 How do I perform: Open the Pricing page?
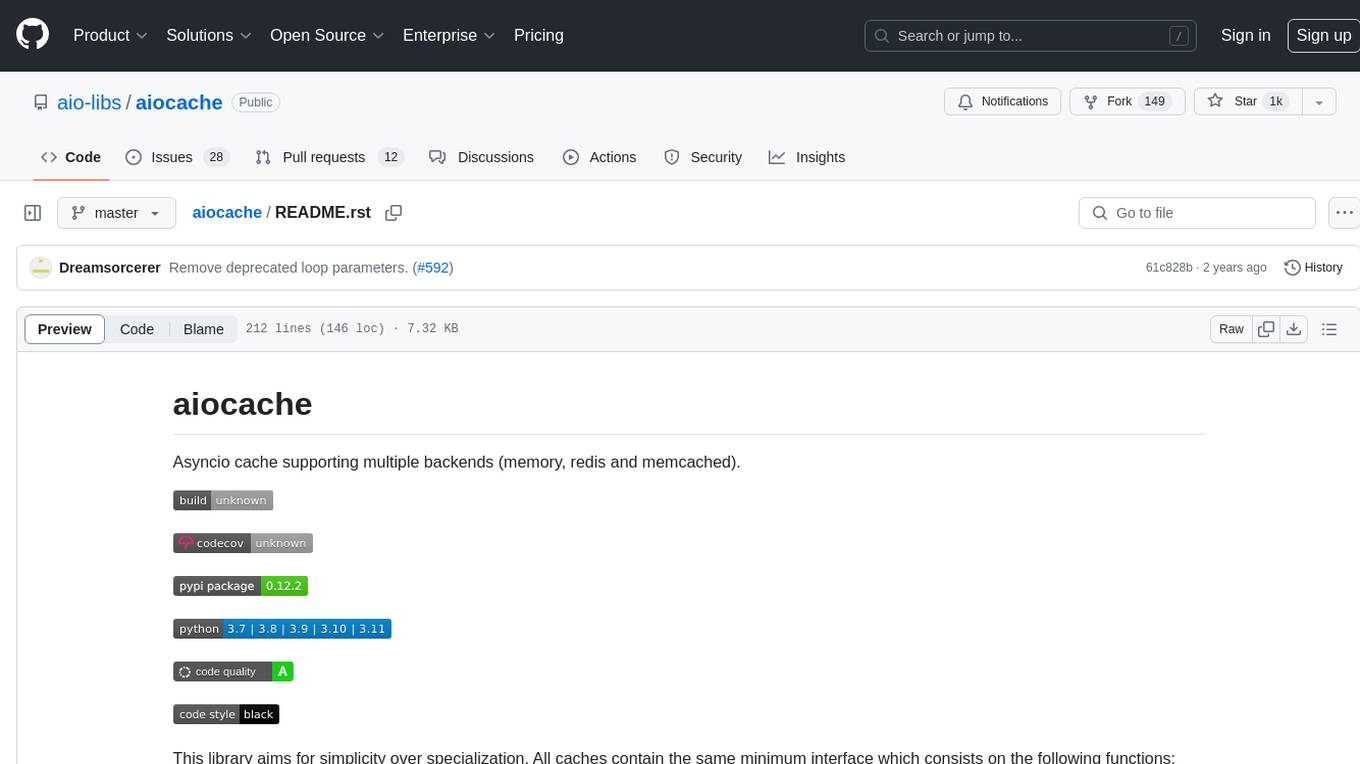click(x=538, y=35)
